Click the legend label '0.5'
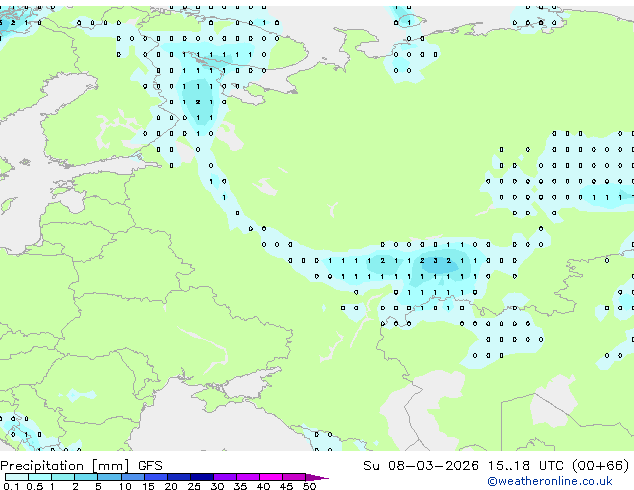634x490 pixels. coord(35,486)
